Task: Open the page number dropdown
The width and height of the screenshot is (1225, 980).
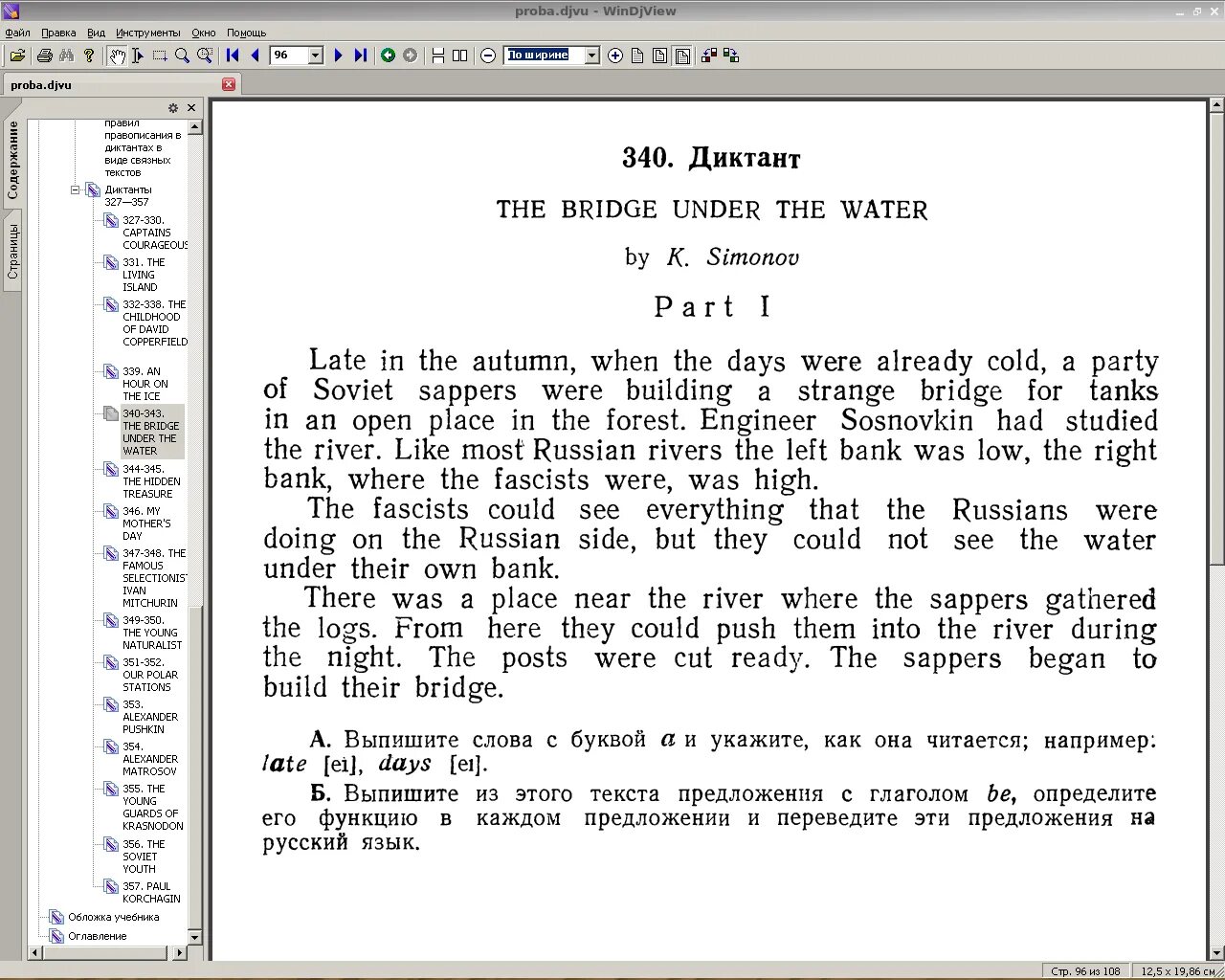Action: coord(316,56)
